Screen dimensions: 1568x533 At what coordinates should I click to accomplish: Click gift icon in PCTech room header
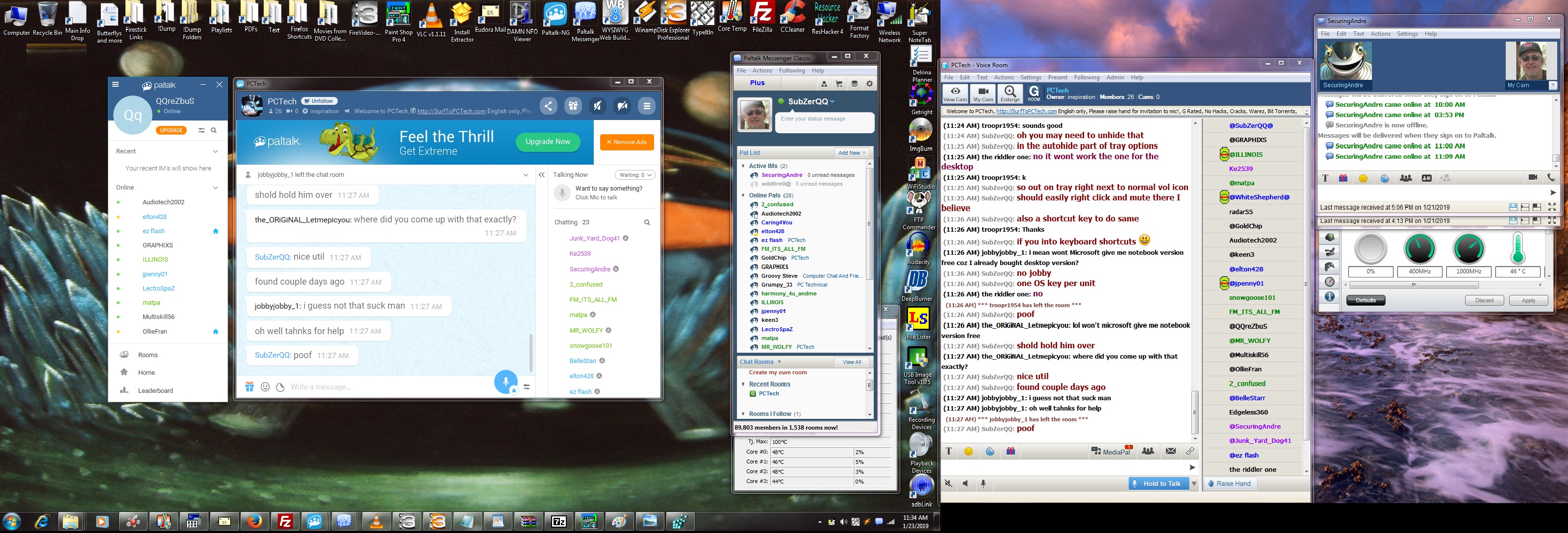point(573,106)
